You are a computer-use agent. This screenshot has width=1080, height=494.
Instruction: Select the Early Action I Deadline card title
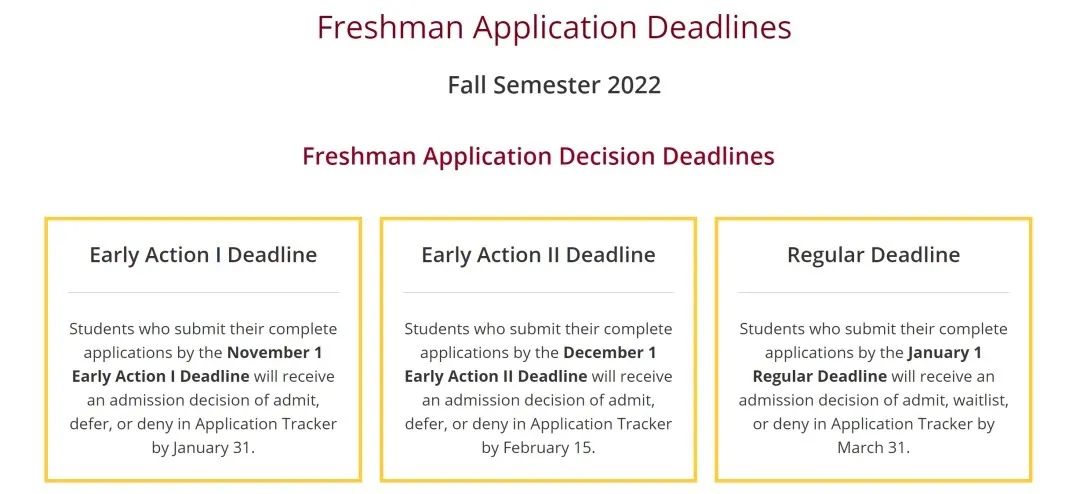point(203,255)
